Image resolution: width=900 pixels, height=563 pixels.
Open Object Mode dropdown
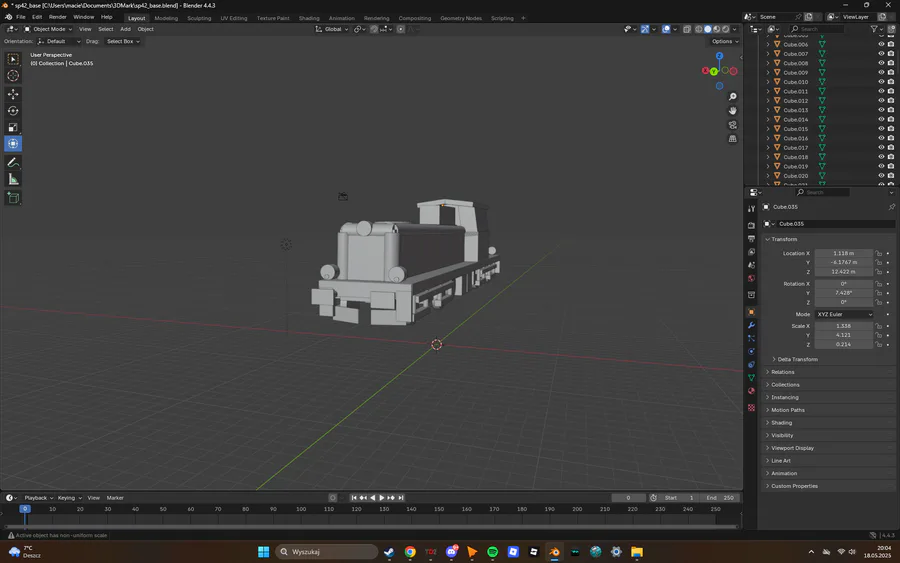coord(48,29)
